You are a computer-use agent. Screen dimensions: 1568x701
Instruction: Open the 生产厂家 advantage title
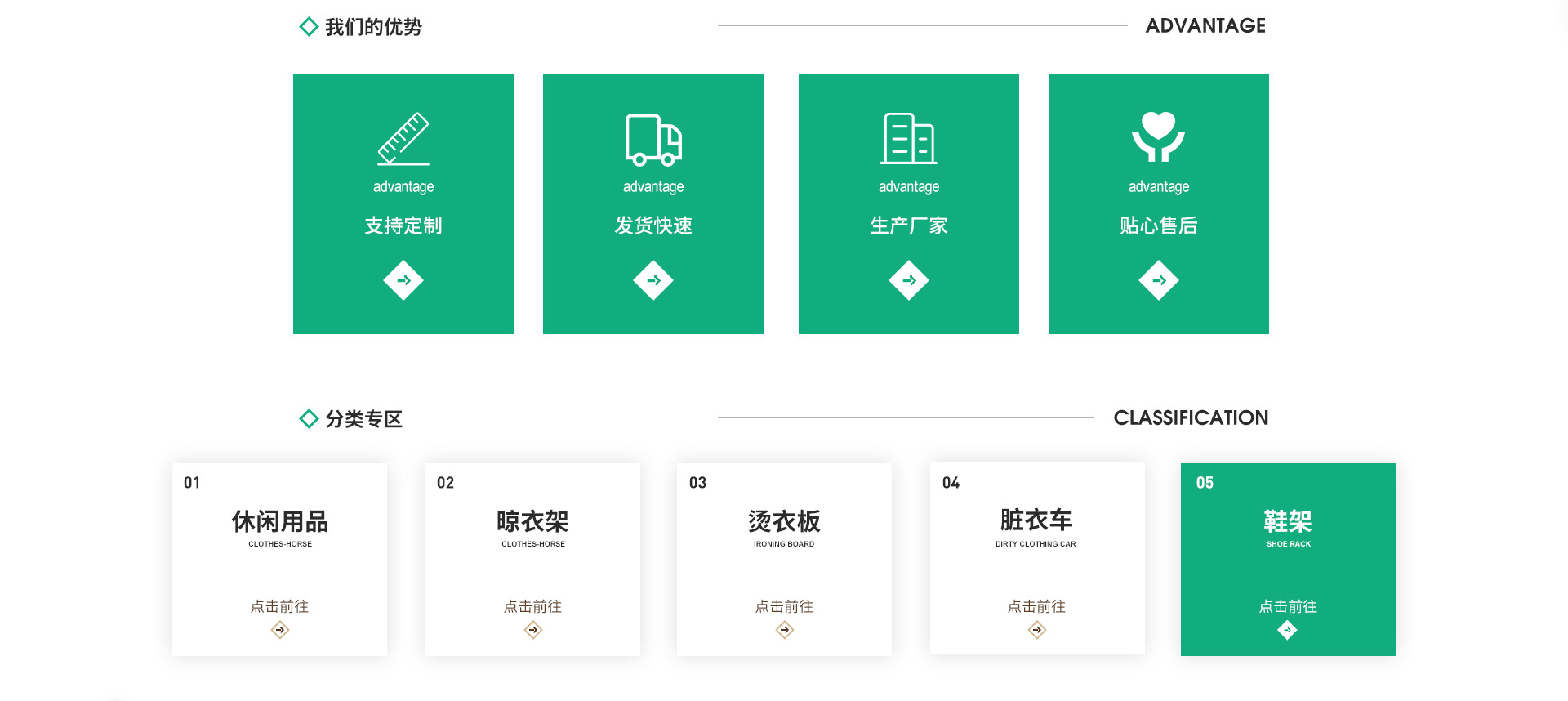pos(909,225)
